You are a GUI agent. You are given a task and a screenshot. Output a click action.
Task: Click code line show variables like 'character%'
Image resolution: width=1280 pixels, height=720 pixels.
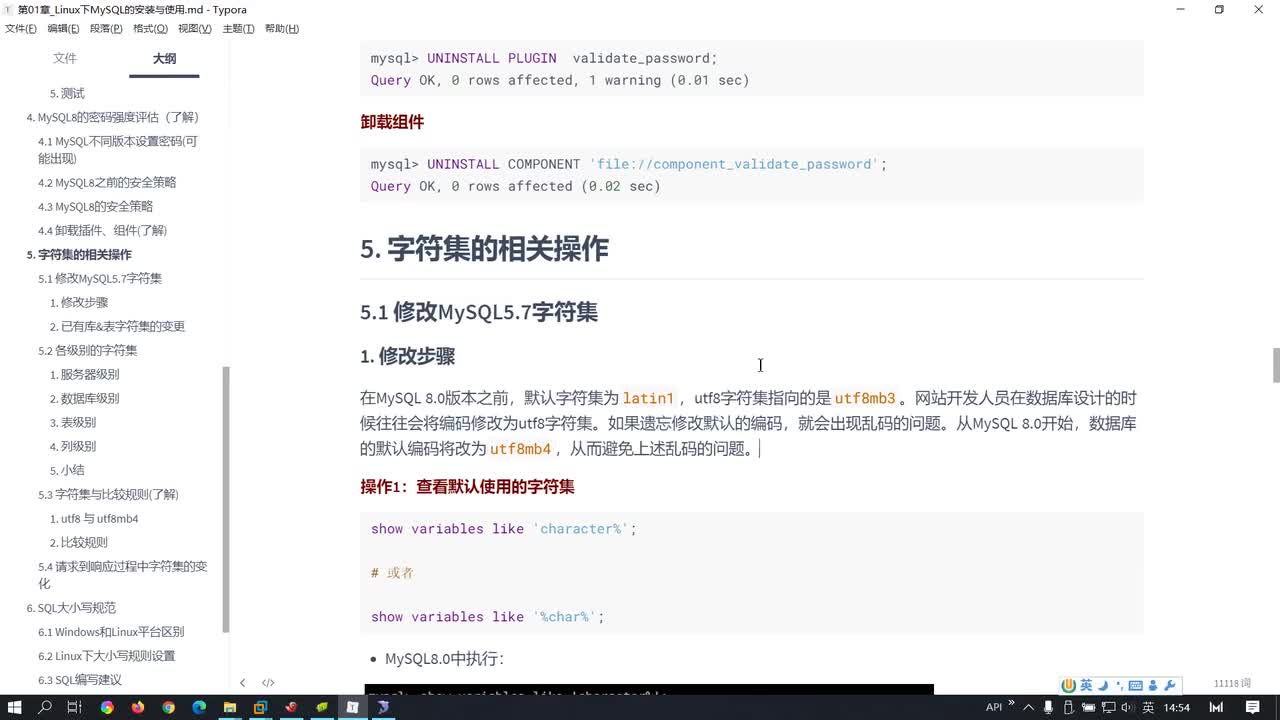[x=504, y=528]
